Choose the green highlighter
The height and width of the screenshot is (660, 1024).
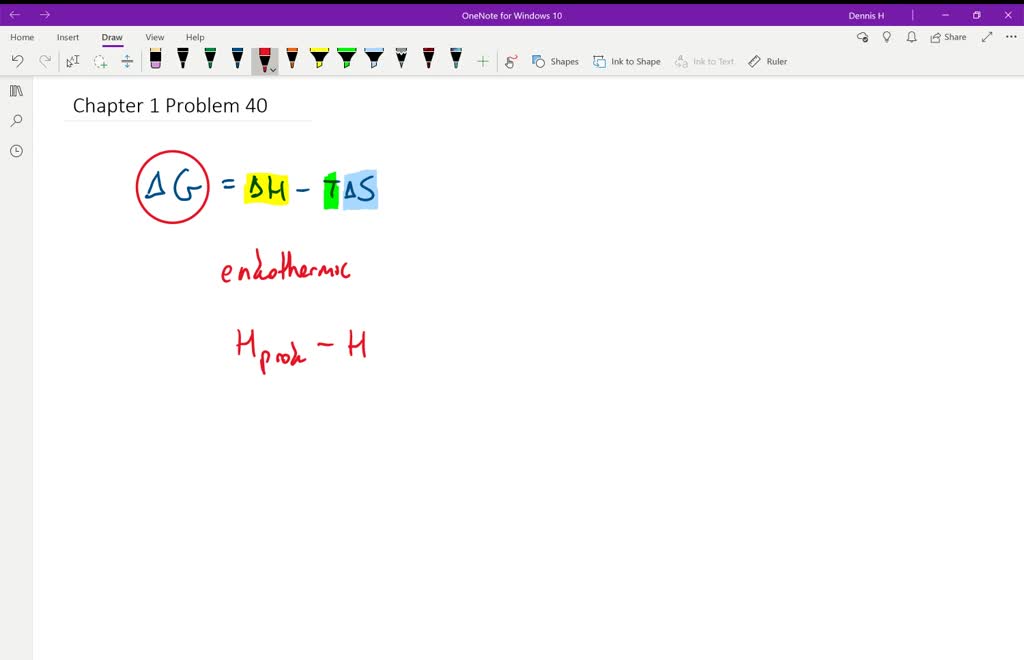[x=347, y=59]
